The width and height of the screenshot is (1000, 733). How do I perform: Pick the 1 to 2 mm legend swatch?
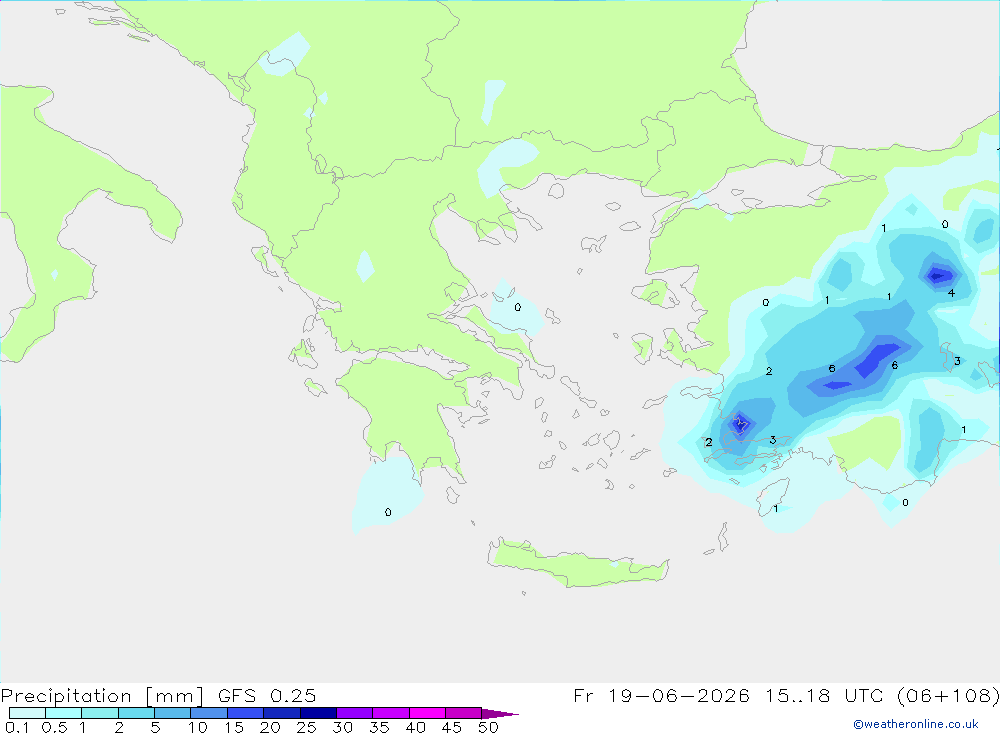(x=99, y=713)
